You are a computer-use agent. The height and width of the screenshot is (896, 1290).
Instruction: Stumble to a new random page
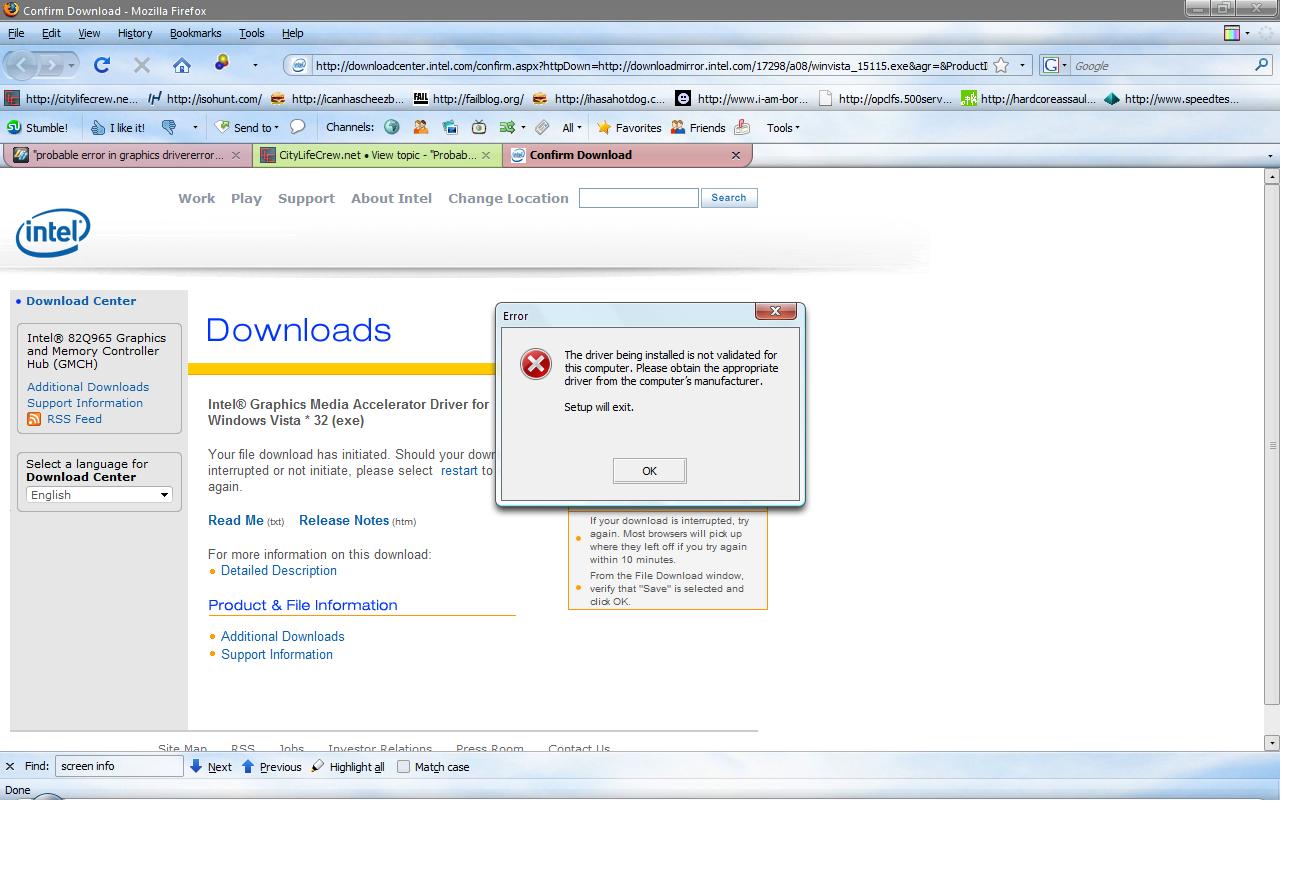coord(38,128)
